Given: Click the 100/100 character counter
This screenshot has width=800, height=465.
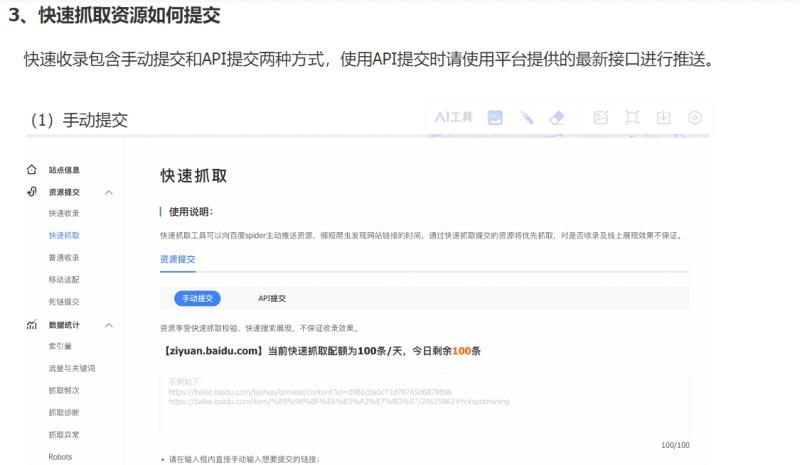Looking at the screenshot, I should (675, 445).
